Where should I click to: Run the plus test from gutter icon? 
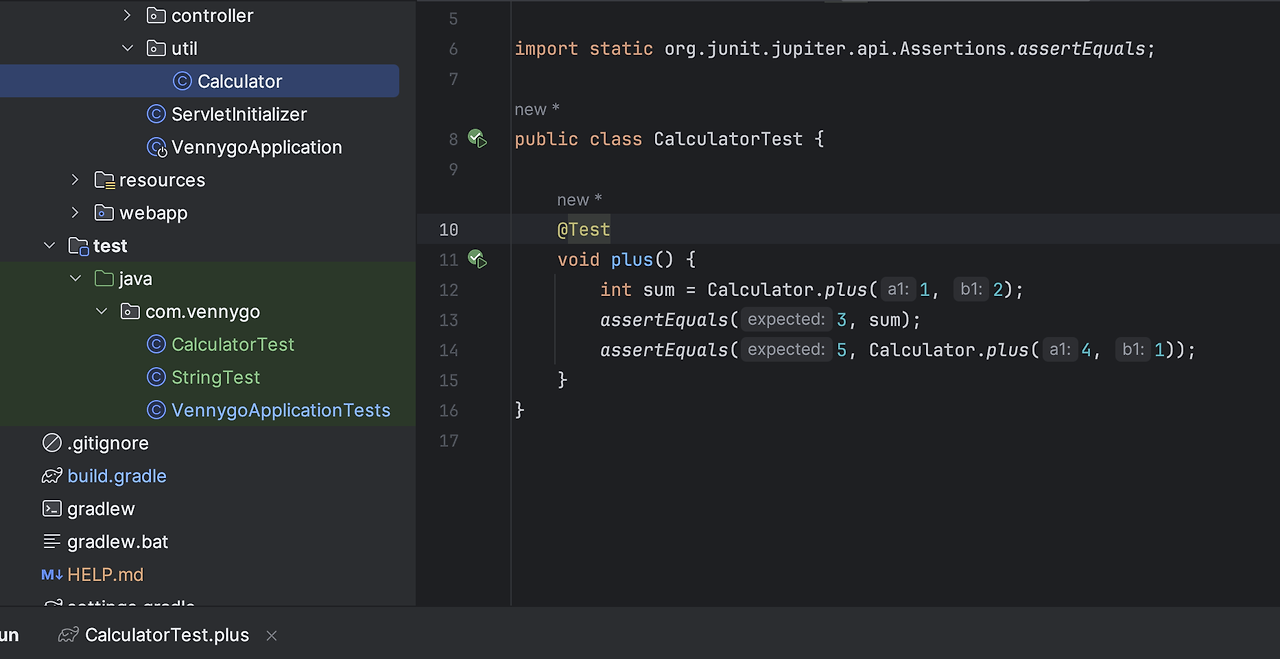point(478,260)
